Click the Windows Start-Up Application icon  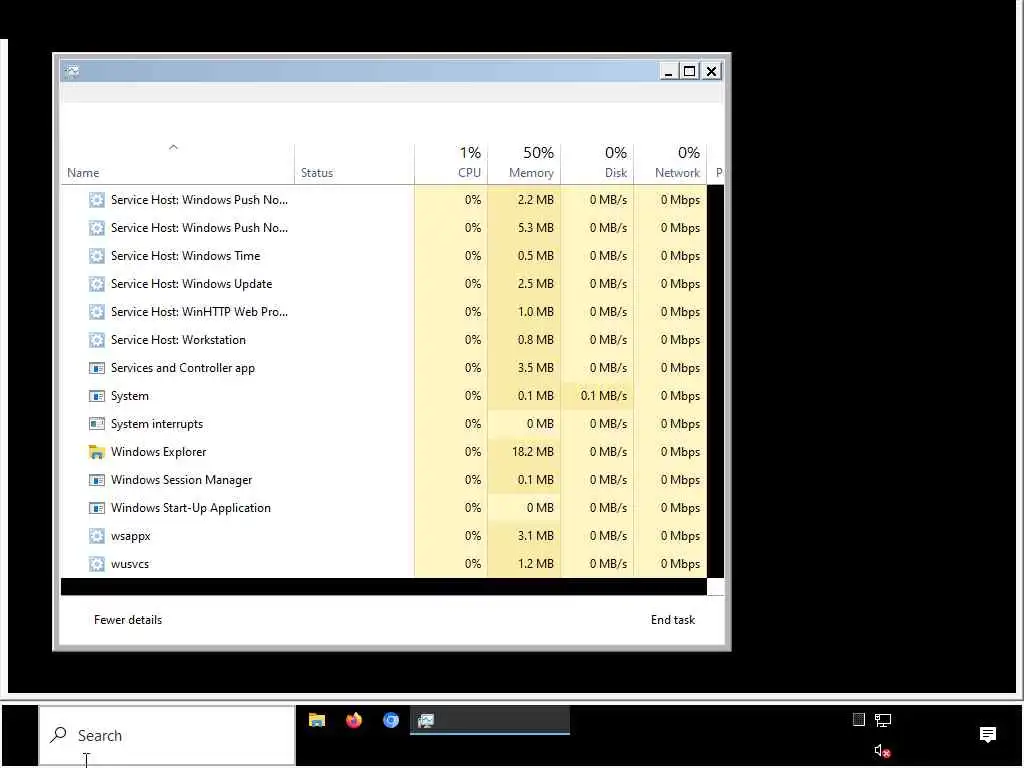point(97,508)
